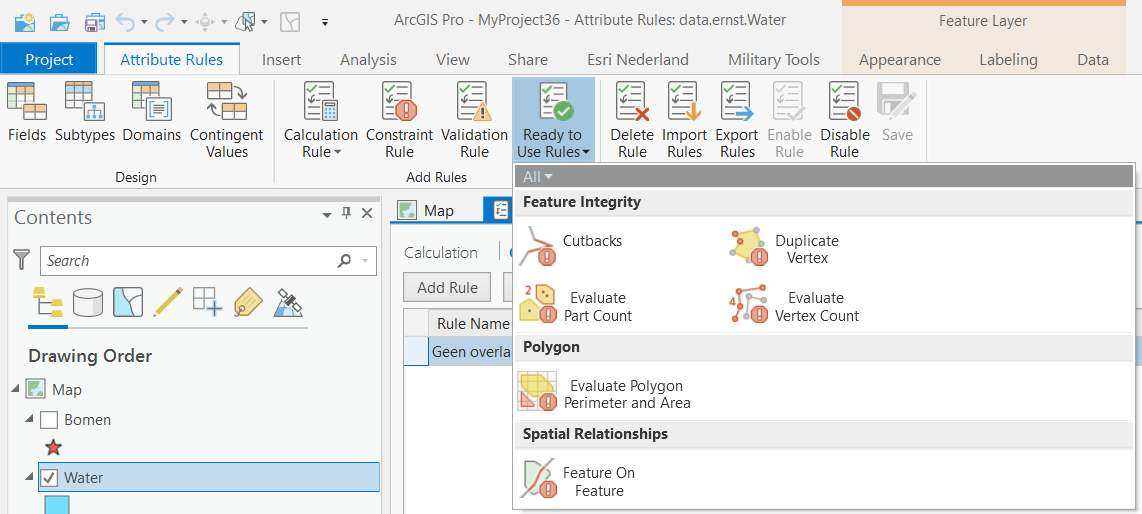Open the Labeling tab
The height and width of the screenshot is (514, 1142).
[1009, 60]
